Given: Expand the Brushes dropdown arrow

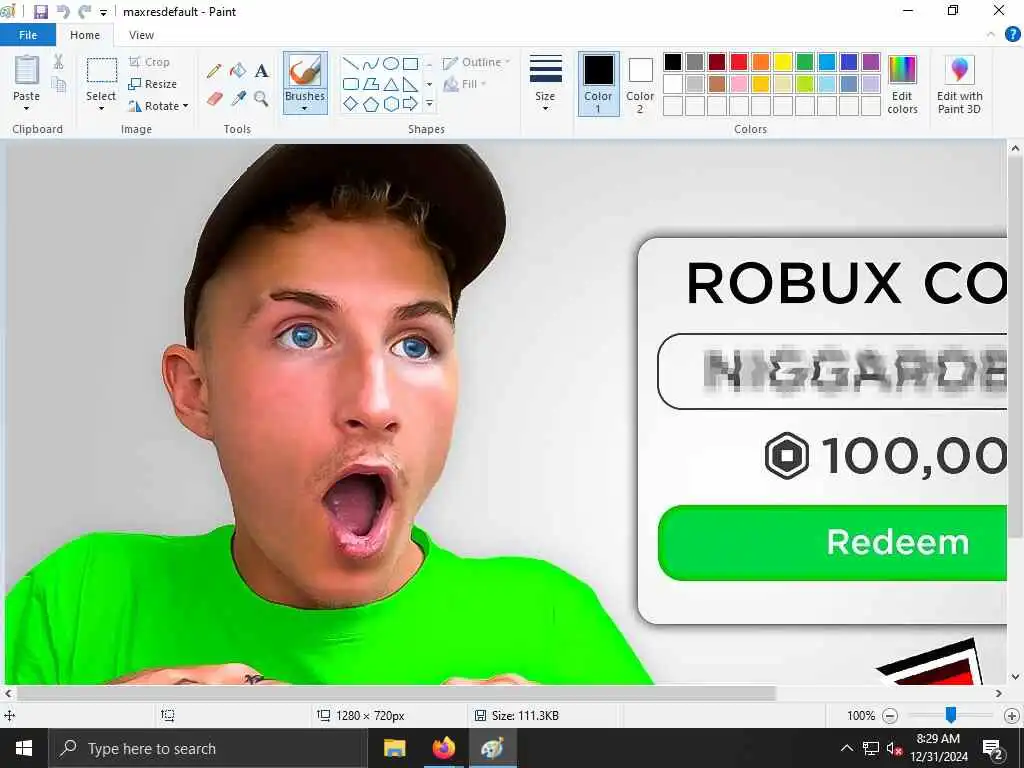Looking at the screenshot, I should [x=305, y=108].
